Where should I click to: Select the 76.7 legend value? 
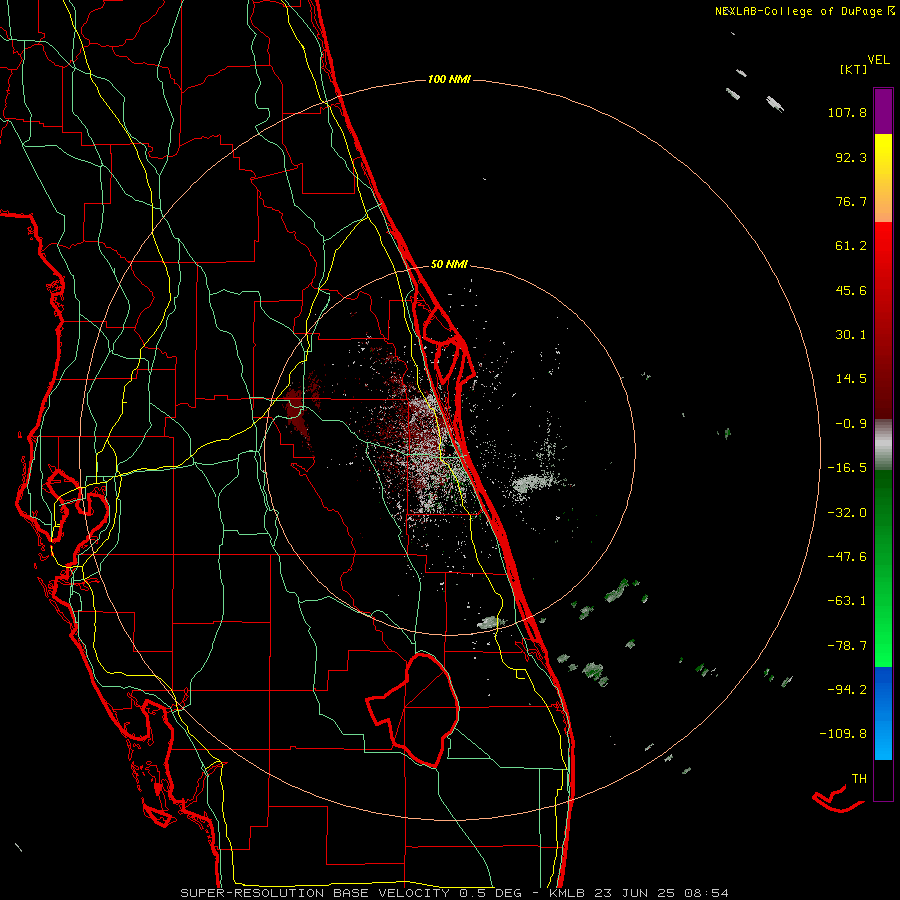coord(851,201)
